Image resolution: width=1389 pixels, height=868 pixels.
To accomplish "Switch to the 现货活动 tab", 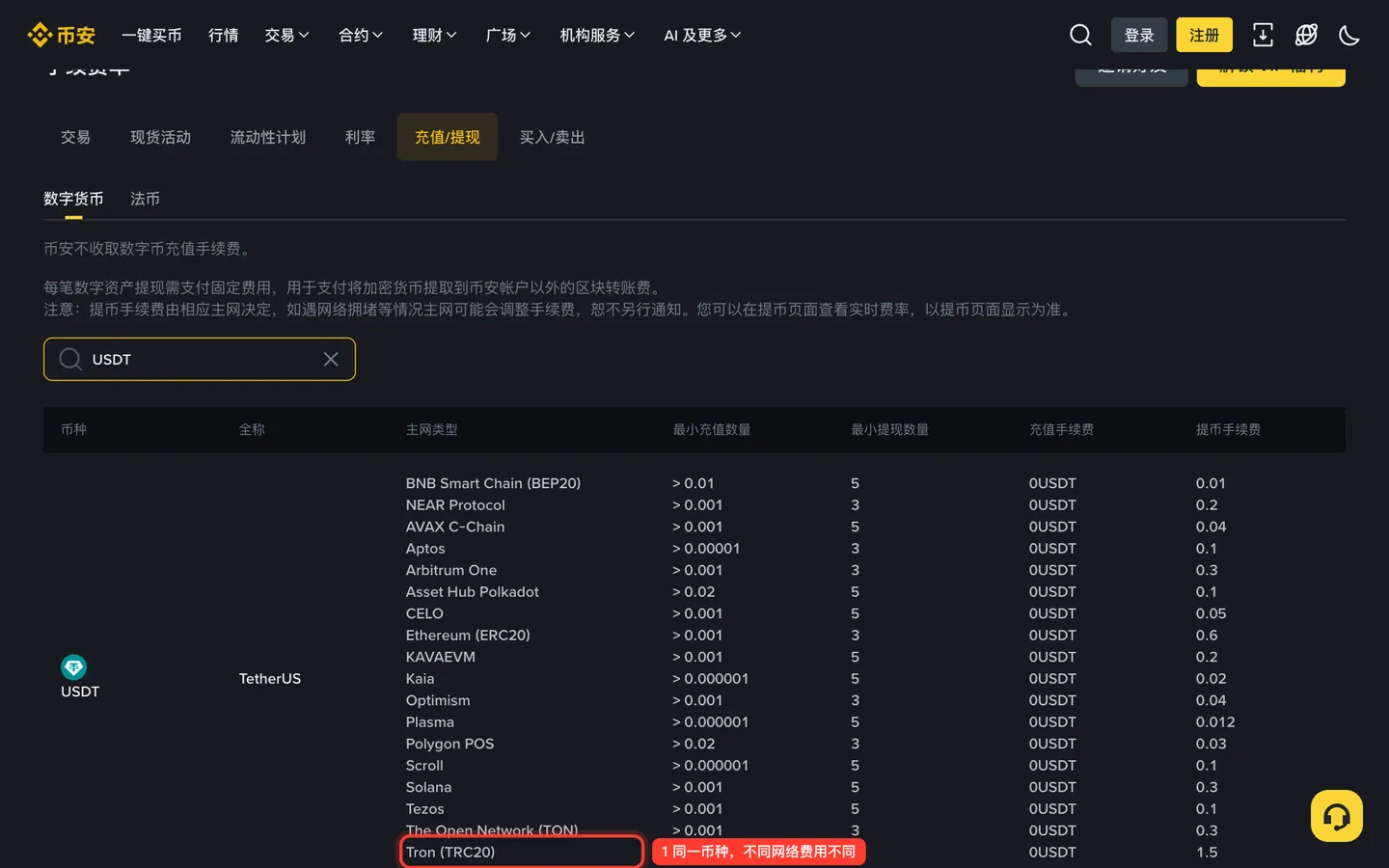I will click(161, 137).
